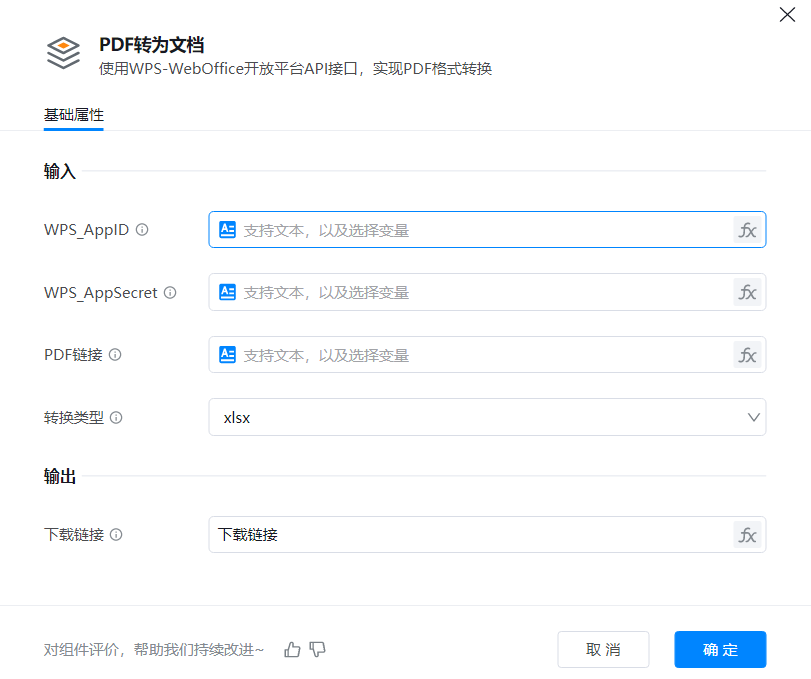Close the PDF转为文档 dialog
811x679 pixels.
pyautogui.click(x=787, y=15)
